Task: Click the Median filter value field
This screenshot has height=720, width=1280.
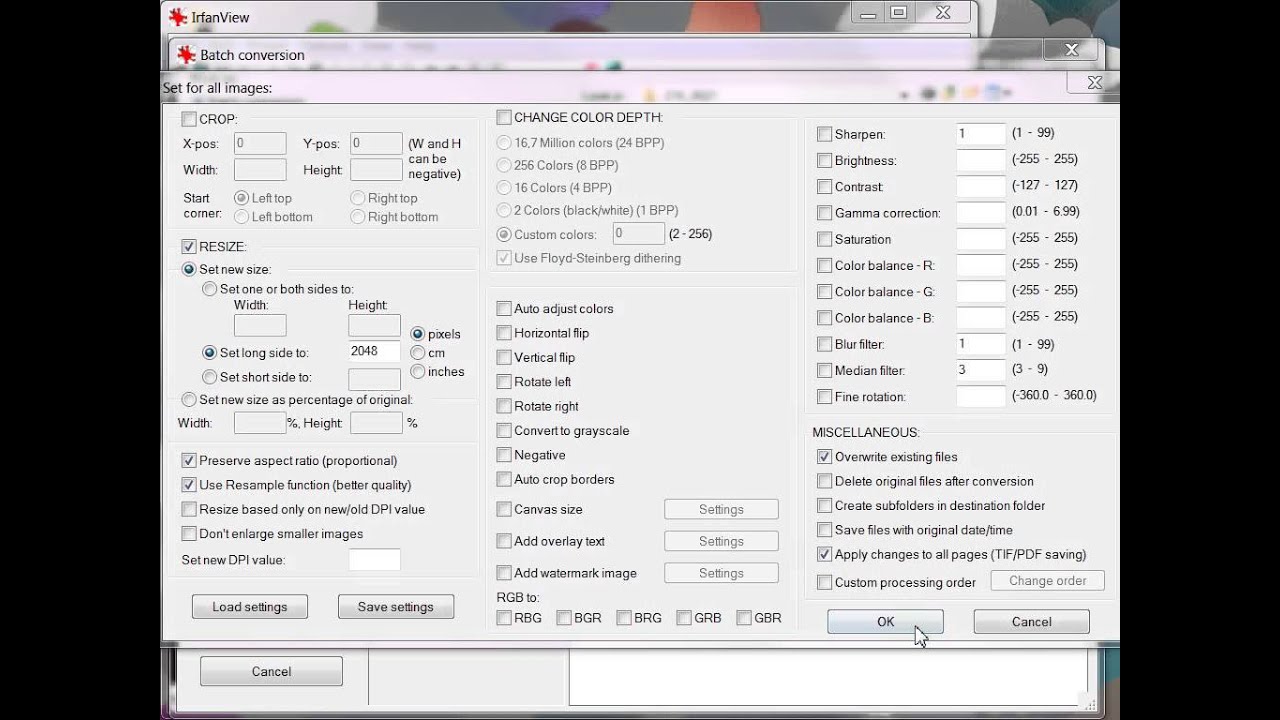Action: click(980, 370)
